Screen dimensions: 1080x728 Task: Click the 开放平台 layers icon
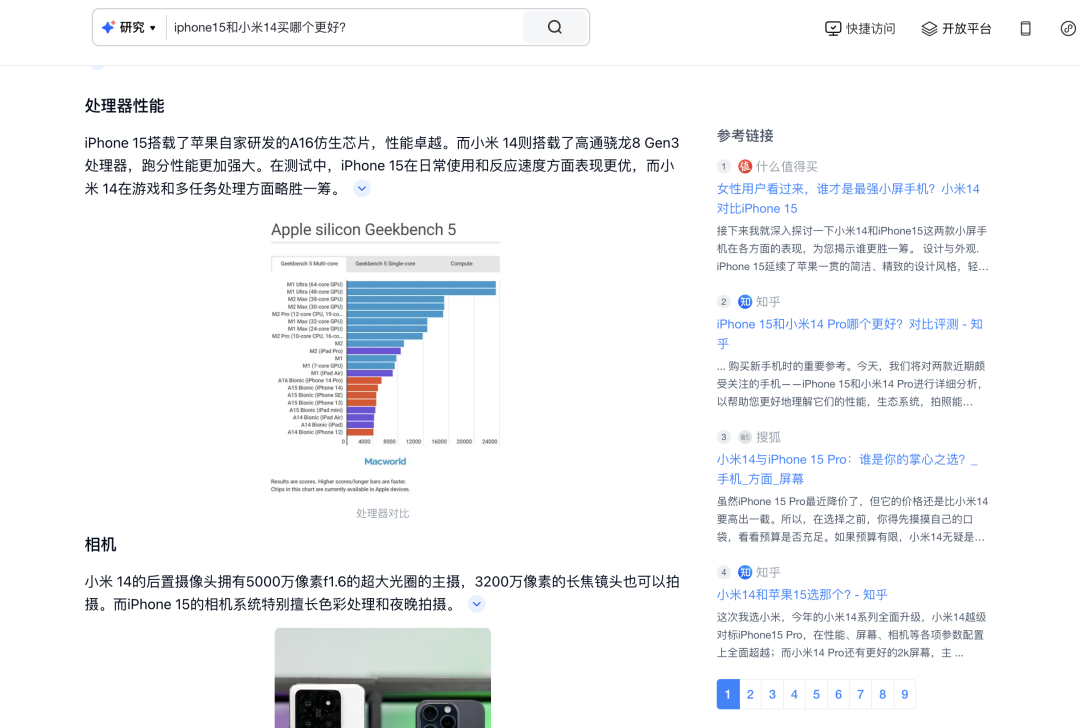(929, 28)
